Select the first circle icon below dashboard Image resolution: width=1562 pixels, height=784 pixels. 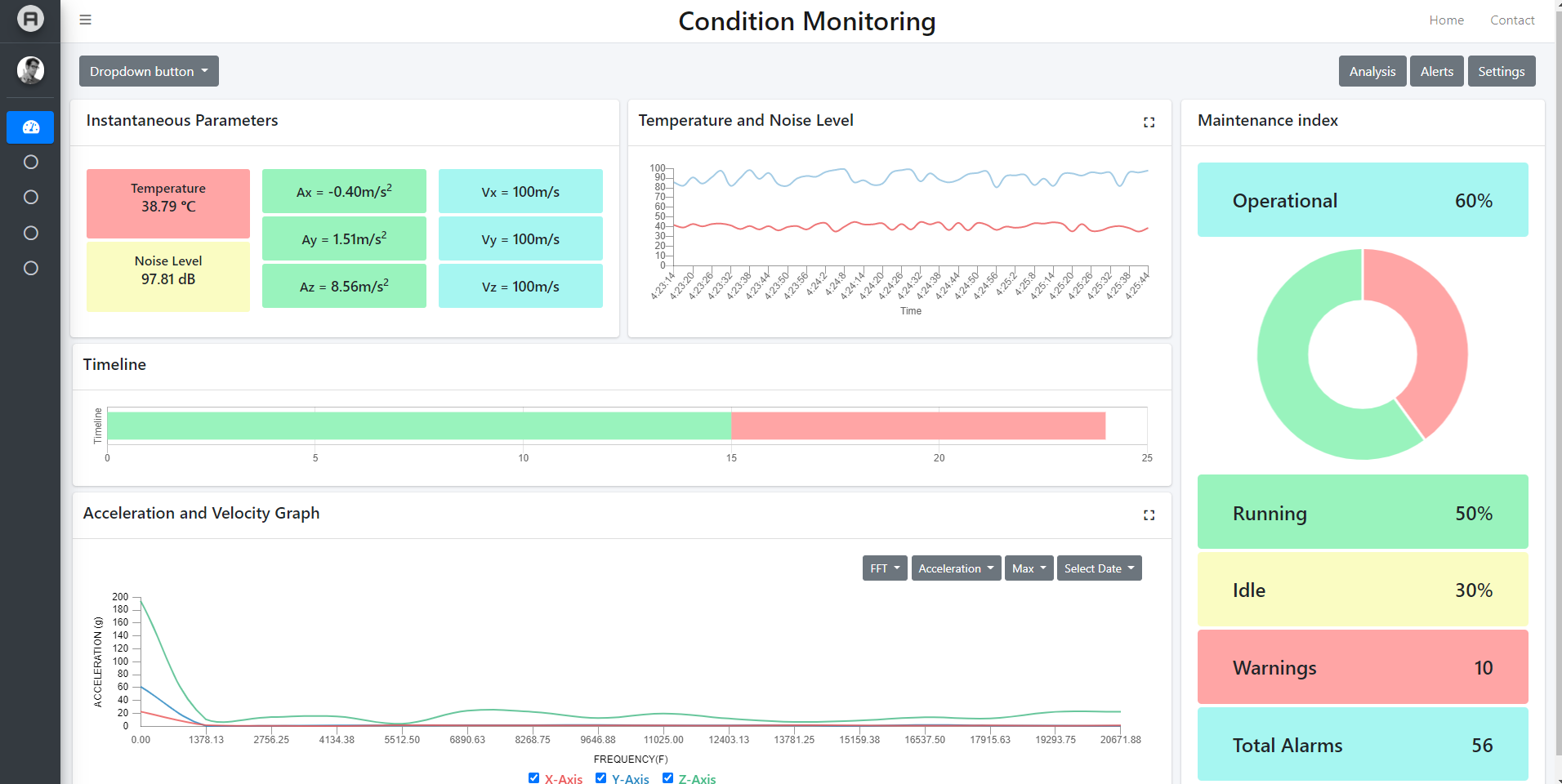coord(30,162)
